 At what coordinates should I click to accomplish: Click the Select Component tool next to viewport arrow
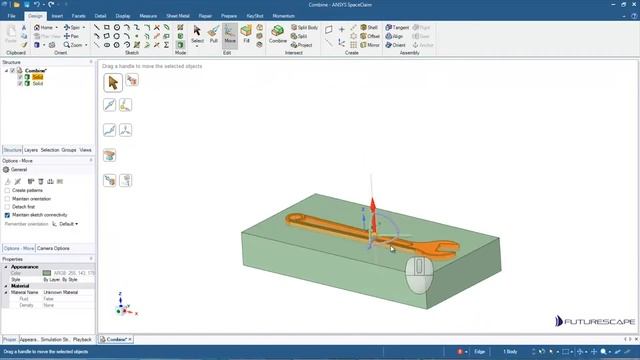pyautogui.click(x=132, y=80)
